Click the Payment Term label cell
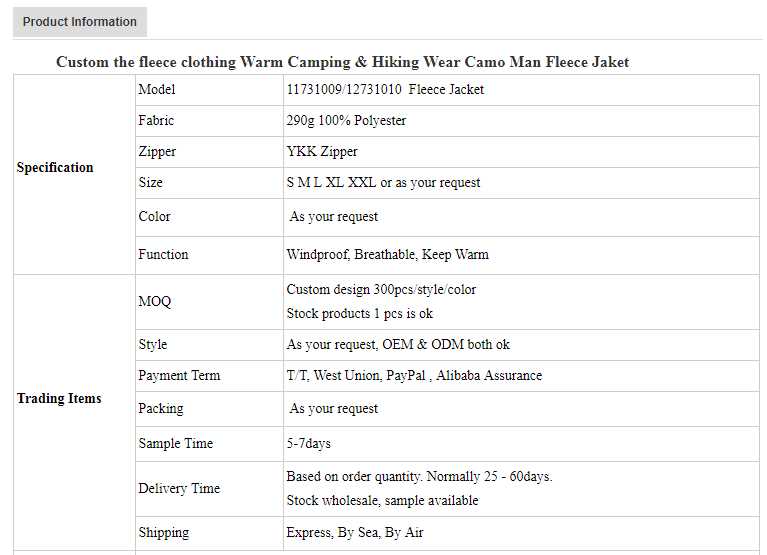 (179, 376)
